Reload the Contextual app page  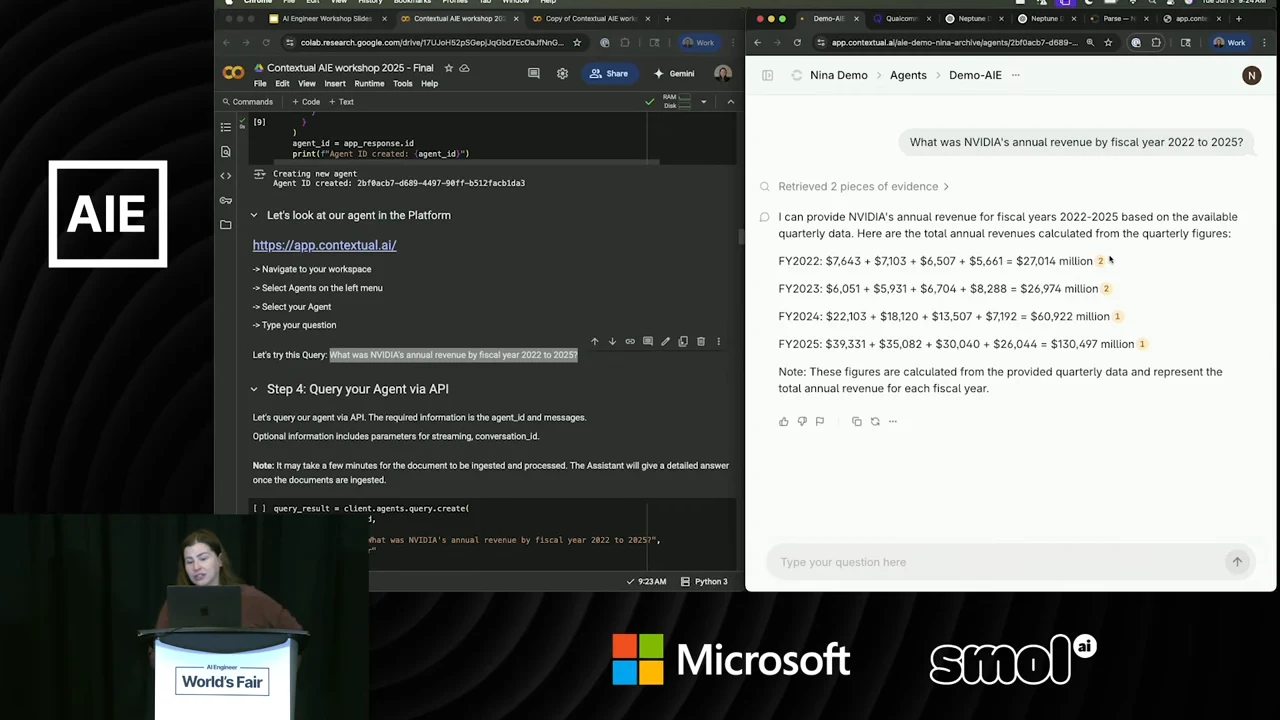coord(797,43)
